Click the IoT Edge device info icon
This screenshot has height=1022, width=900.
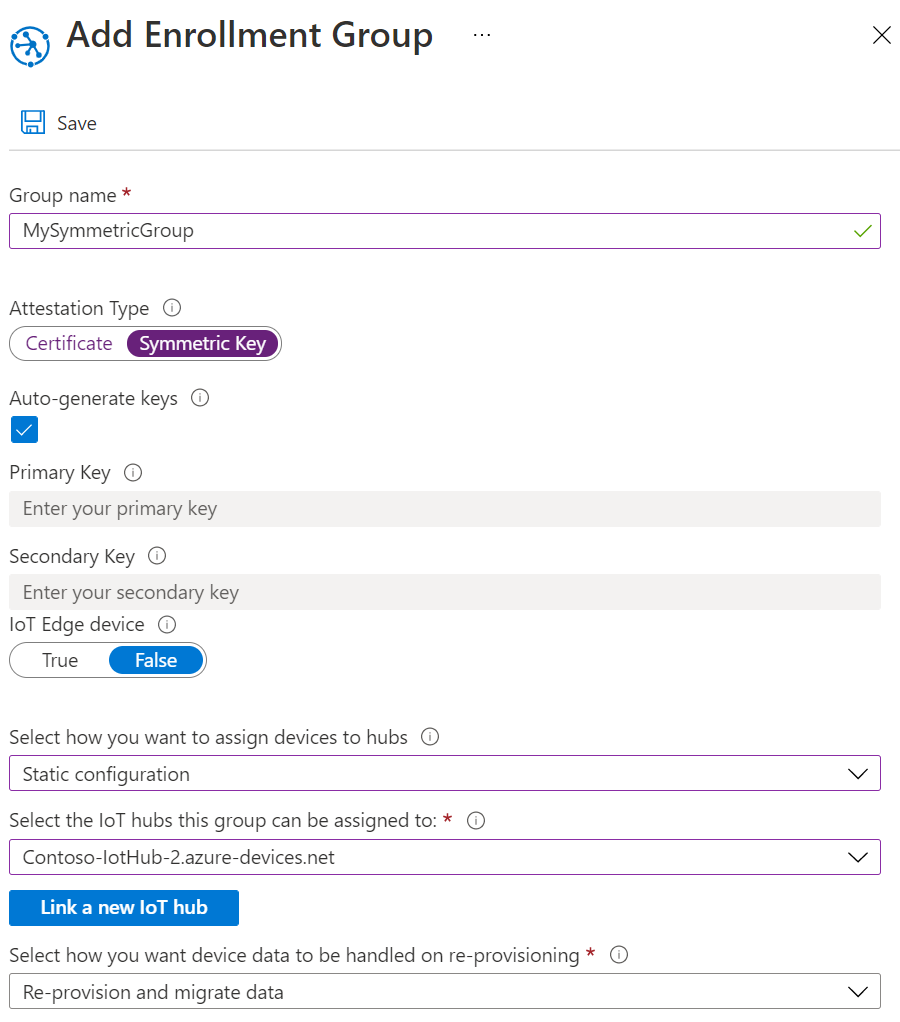[167, 624]
